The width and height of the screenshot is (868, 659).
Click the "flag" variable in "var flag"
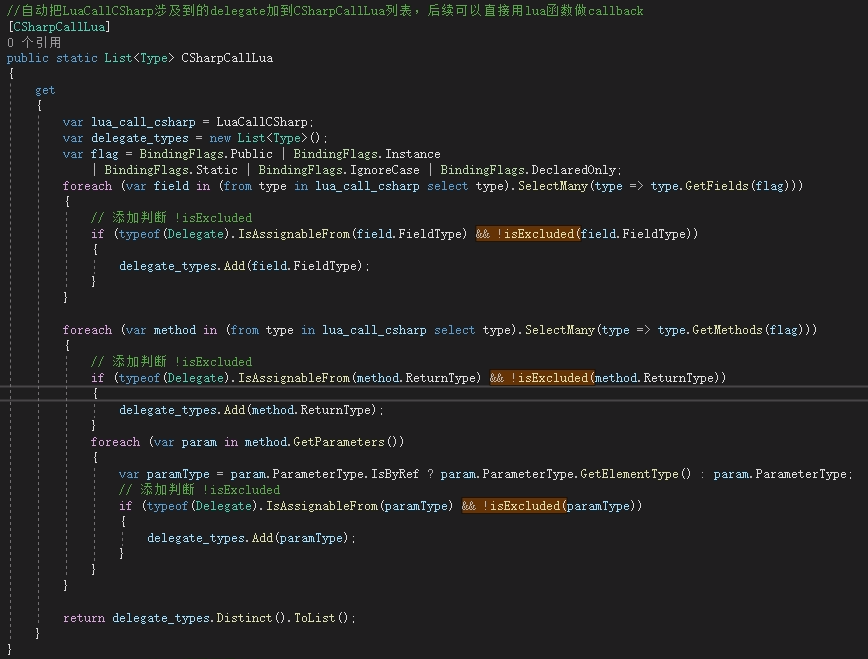click(105, 154)
